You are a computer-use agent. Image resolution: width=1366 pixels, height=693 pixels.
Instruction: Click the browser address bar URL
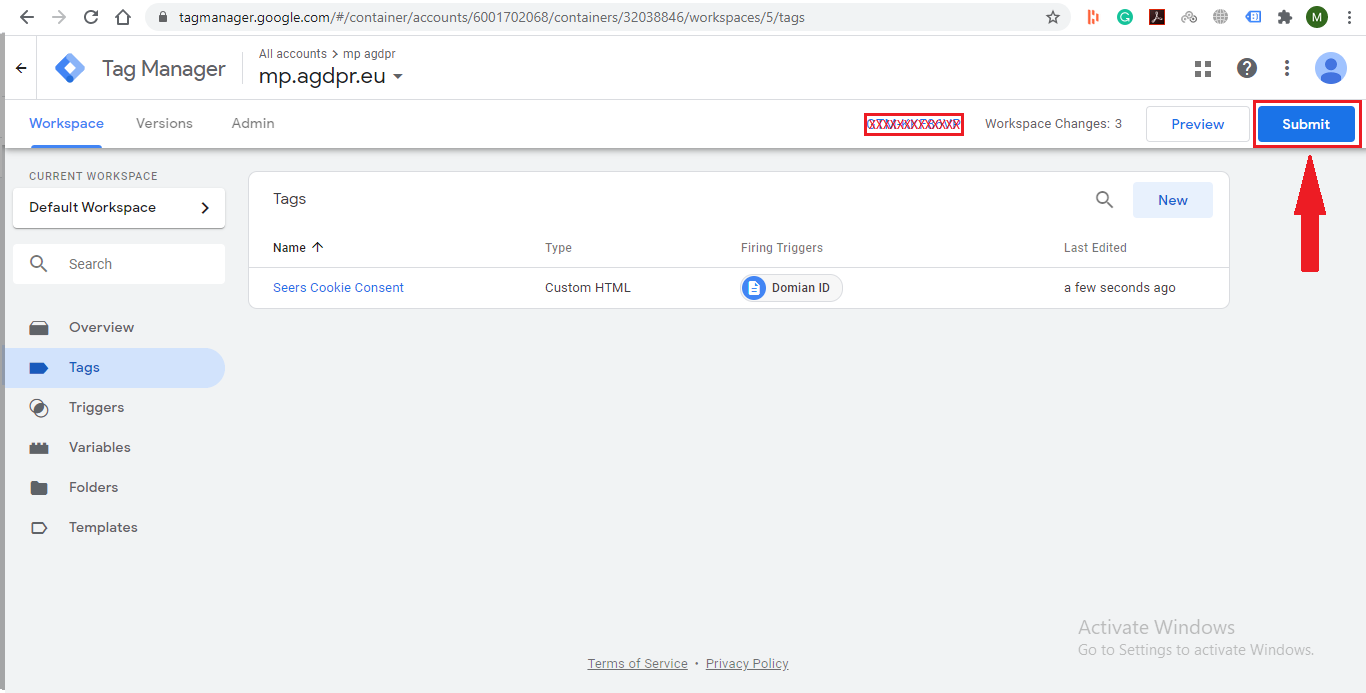pyautogui.click(x=492, y=17)
